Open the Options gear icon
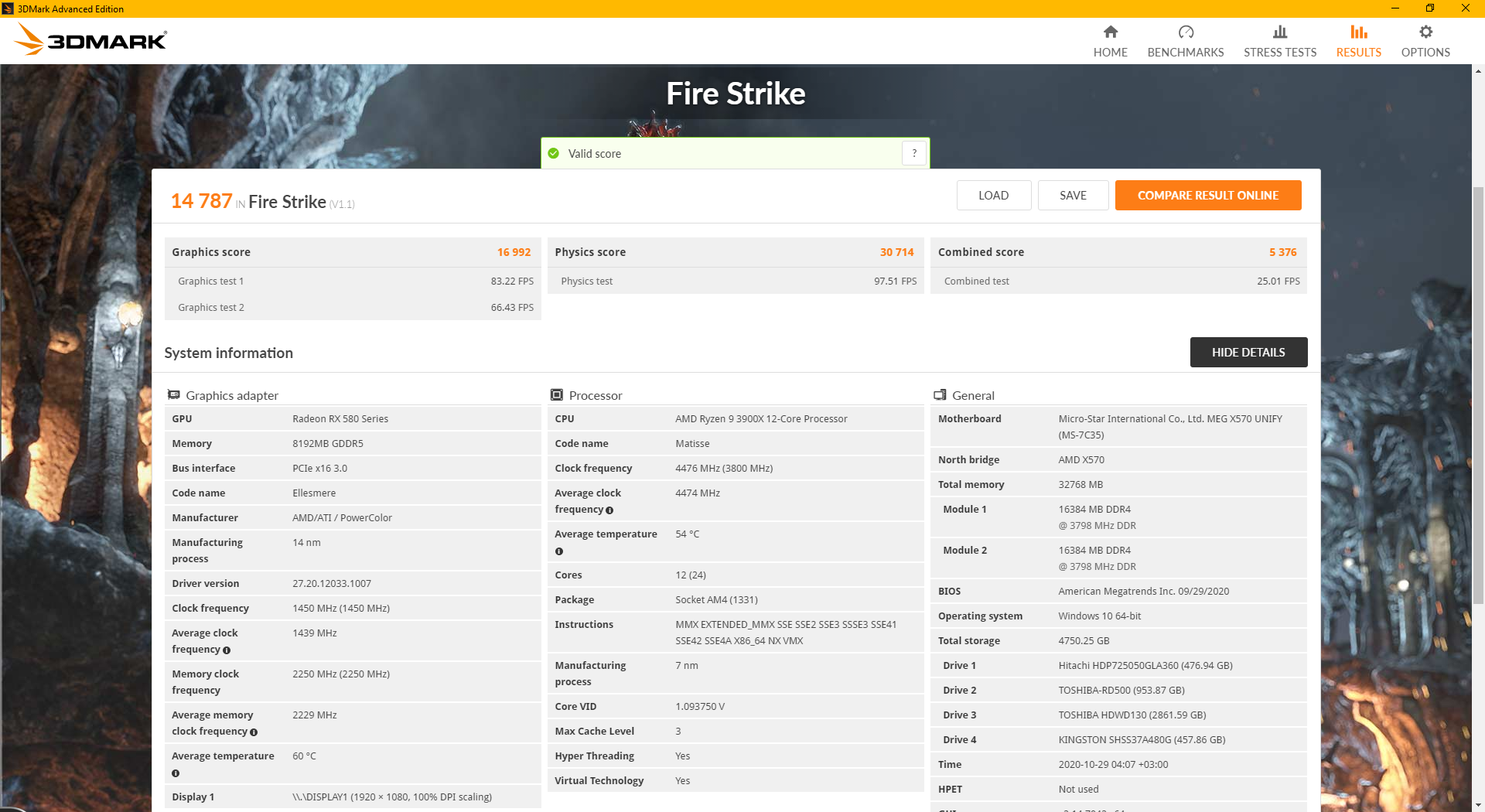The height and width of the screenshot is (812, 1485). pyautogui.click(x=1425, y=32)
